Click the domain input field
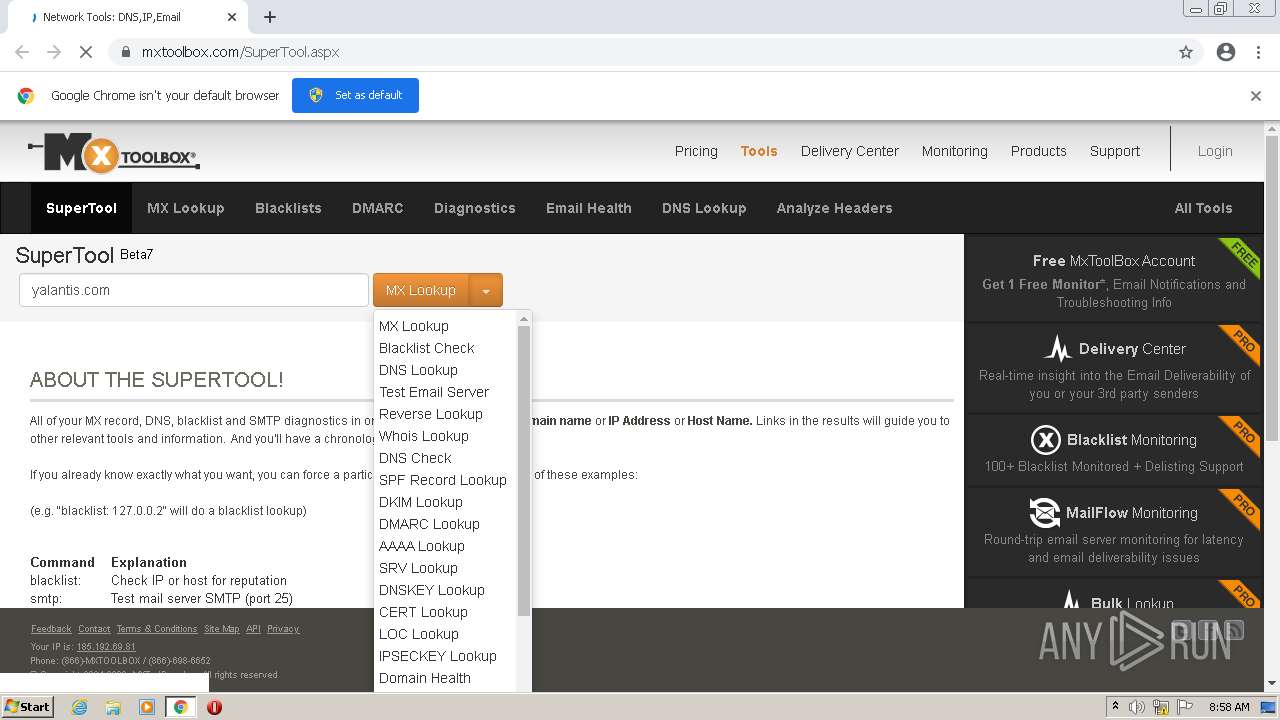Image resolution: width=1280 pixels, height=720 pixels. click(194, 290)
